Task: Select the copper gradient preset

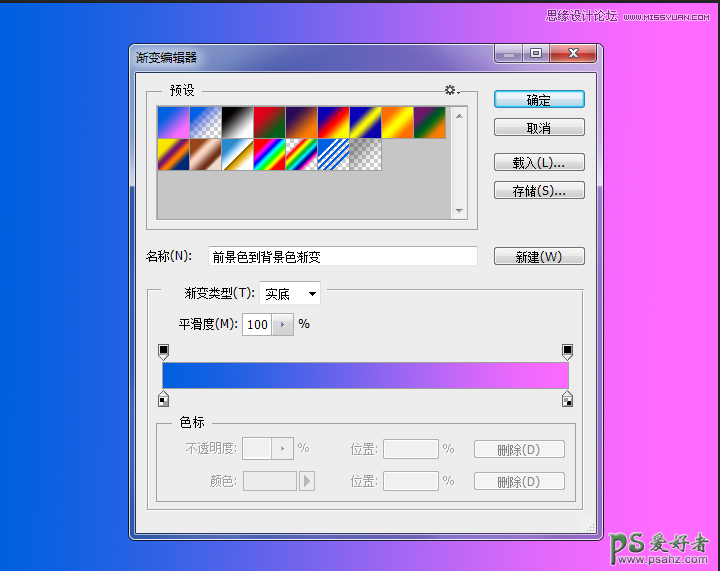Action: click(205, 154)
